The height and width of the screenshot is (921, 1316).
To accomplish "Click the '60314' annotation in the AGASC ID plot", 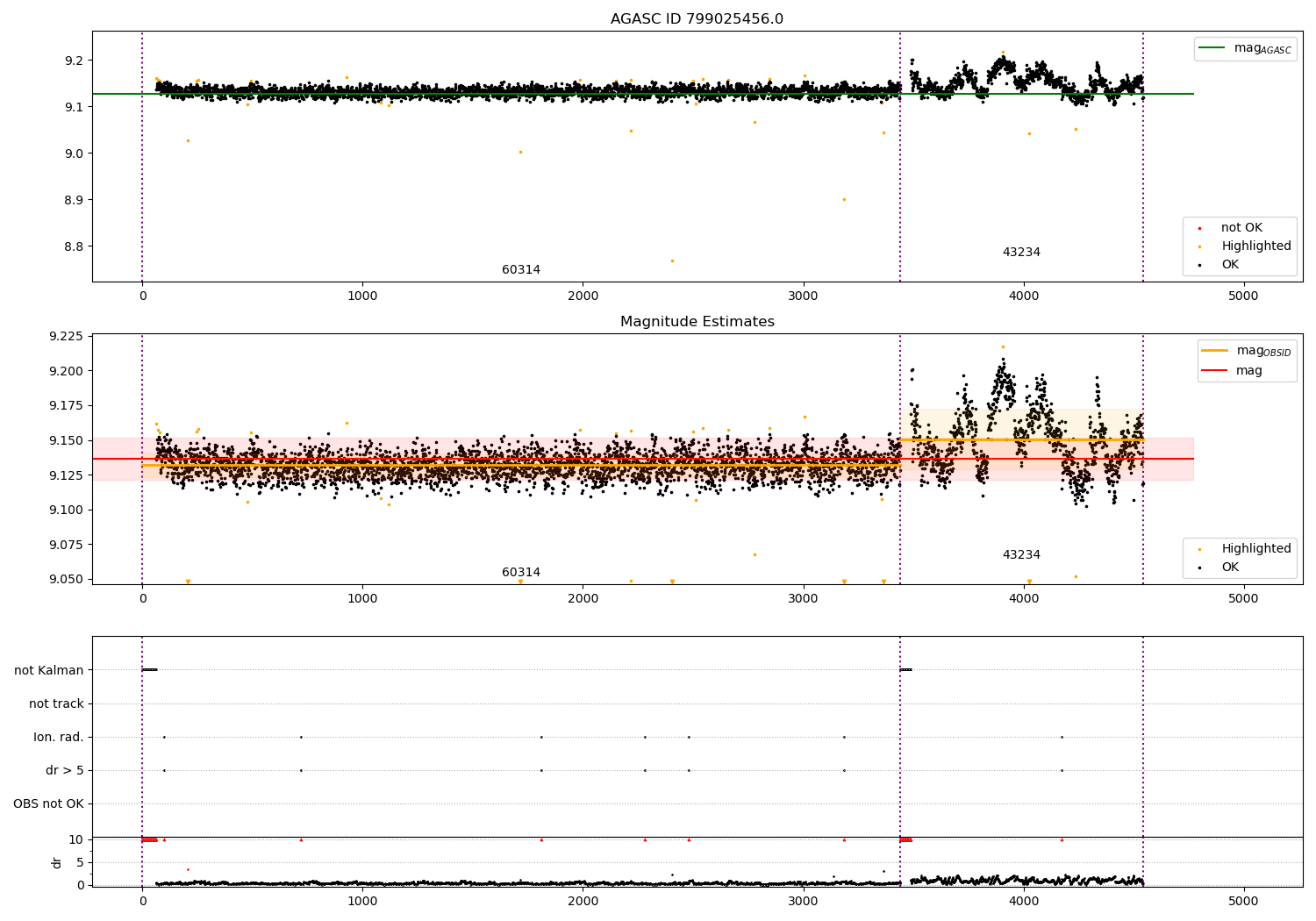I will [x=521, y=270].
